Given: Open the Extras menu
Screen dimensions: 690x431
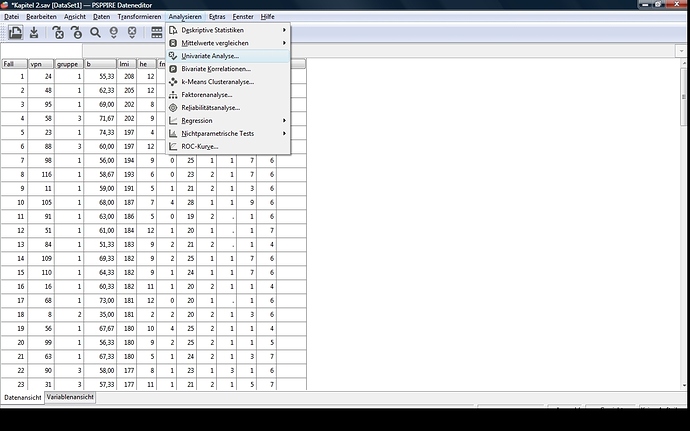Looking at the screenshot, I should point(217,17).
